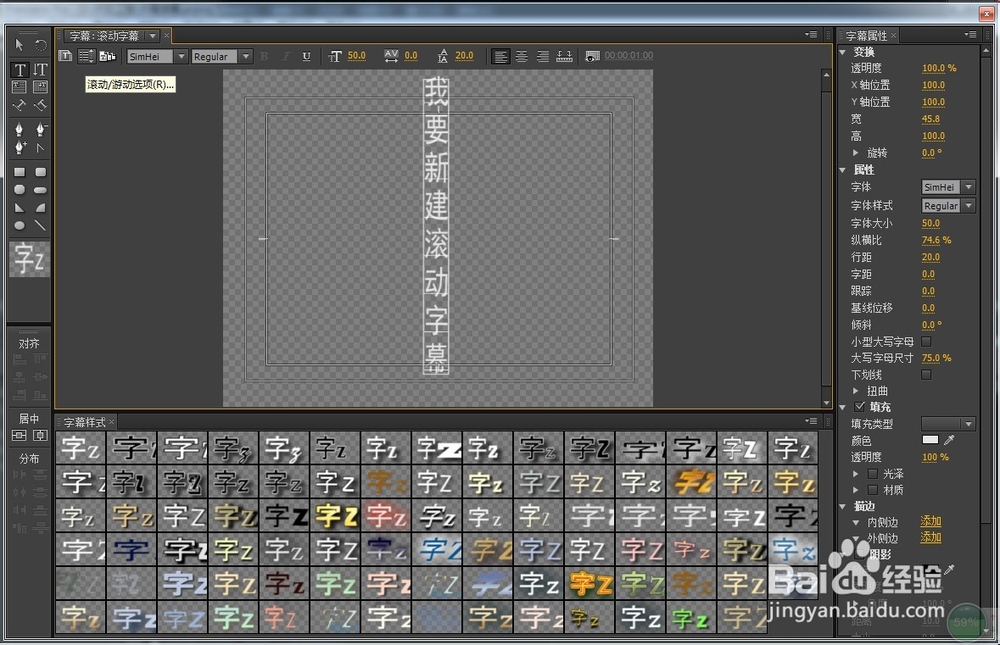Align text right in toolbar

point(543,57)
